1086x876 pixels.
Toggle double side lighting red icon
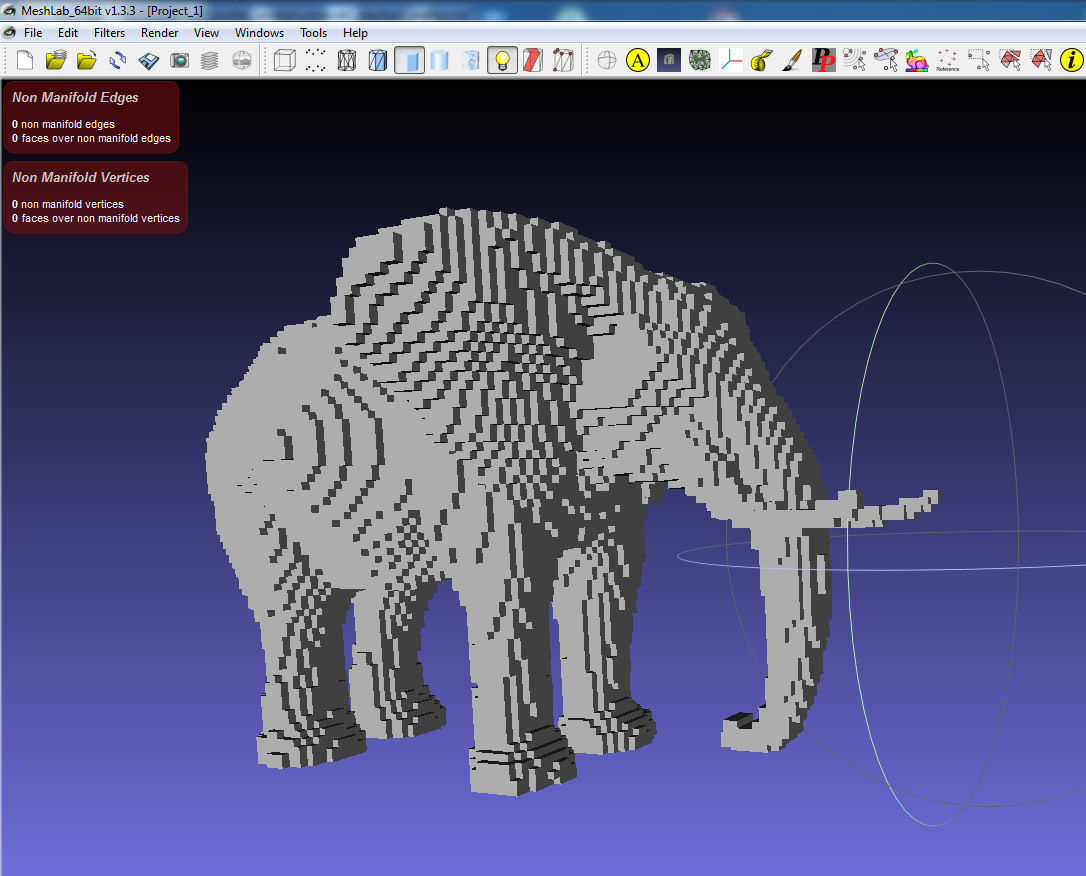533,60
